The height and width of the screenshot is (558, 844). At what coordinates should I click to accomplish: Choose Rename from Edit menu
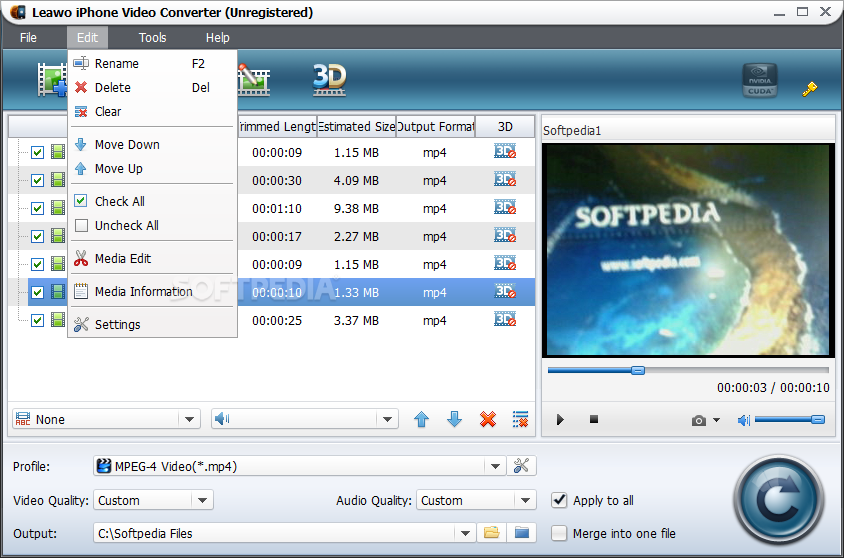point(152,63)
